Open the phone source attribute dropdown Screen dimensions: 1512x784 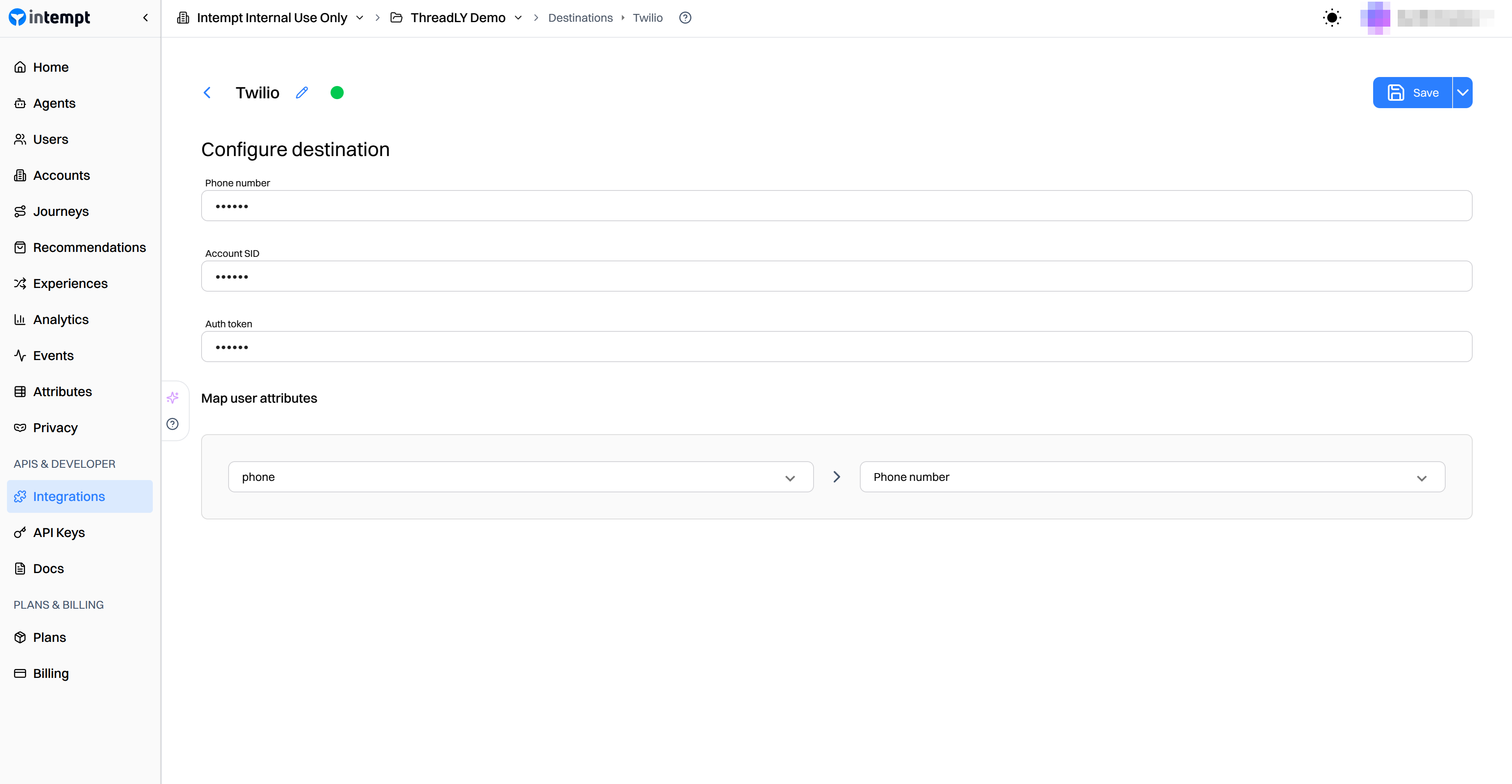[521, 476]
